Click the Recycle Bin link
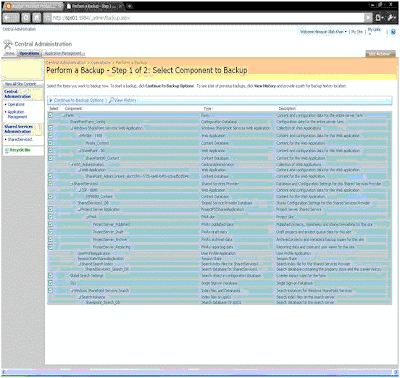The width and height of the screenshot is (400, 378). pos(20,150)
